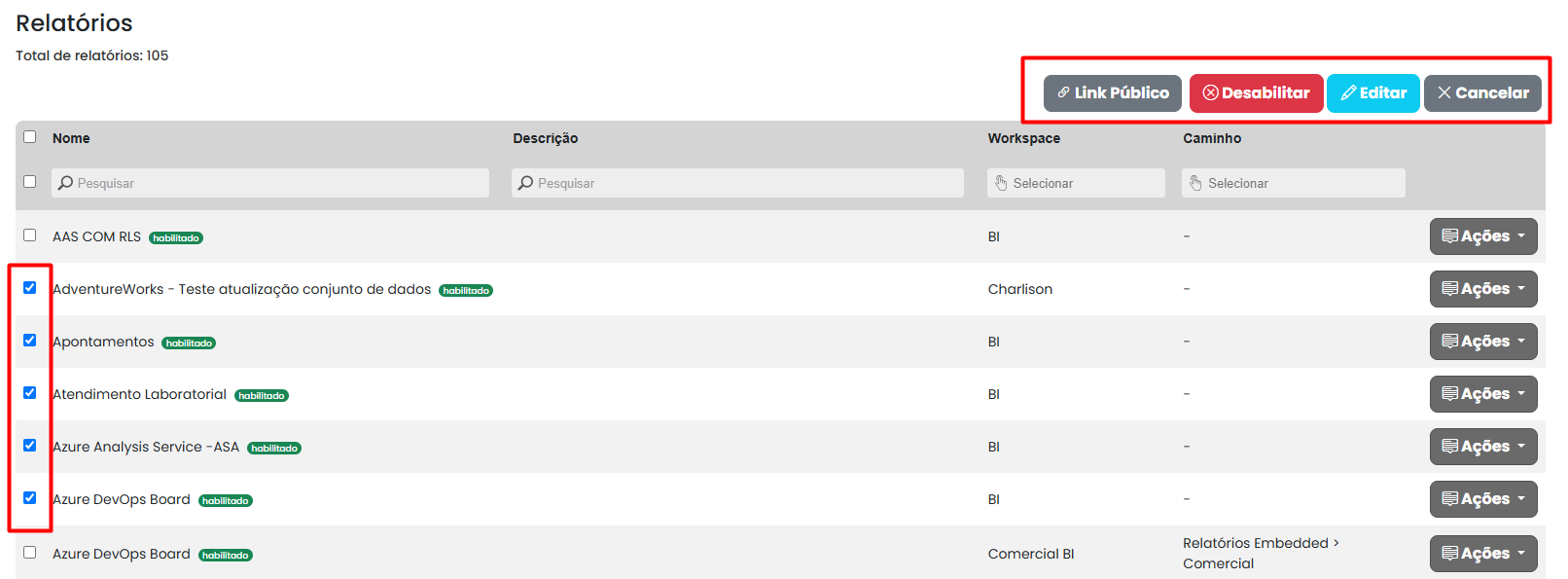Click the hand icon in Workspace filter
The width and height of the screenshot is (1568, 579).
tap(1001, 183)
